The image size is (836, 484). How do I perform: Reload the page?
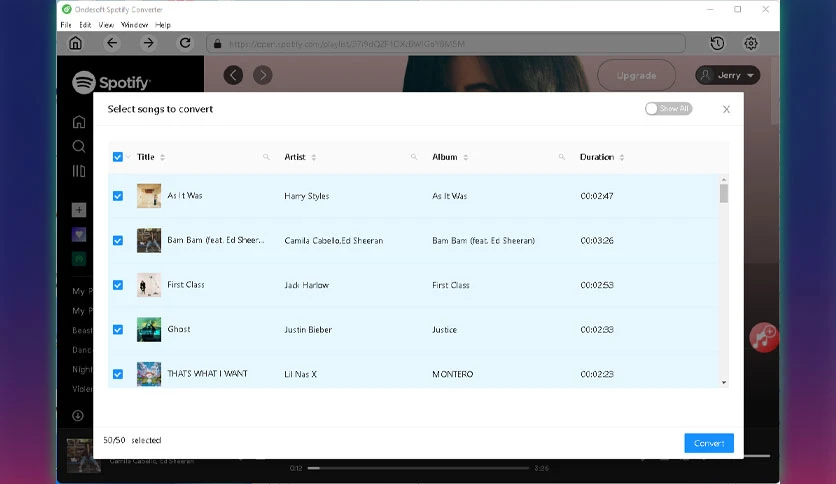tap(185, 43)
